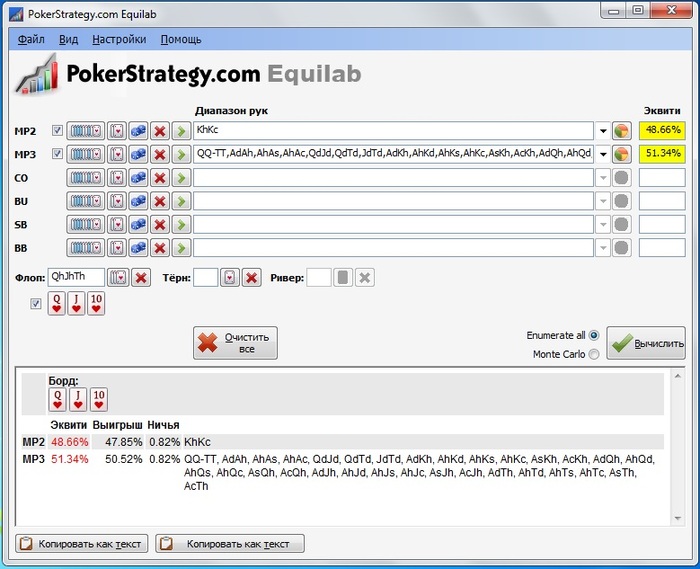The height and width of the screenshot is (569, 700).
Task: Open card selector for CO row
Action: pyautogui.click(x=117, y=178)
